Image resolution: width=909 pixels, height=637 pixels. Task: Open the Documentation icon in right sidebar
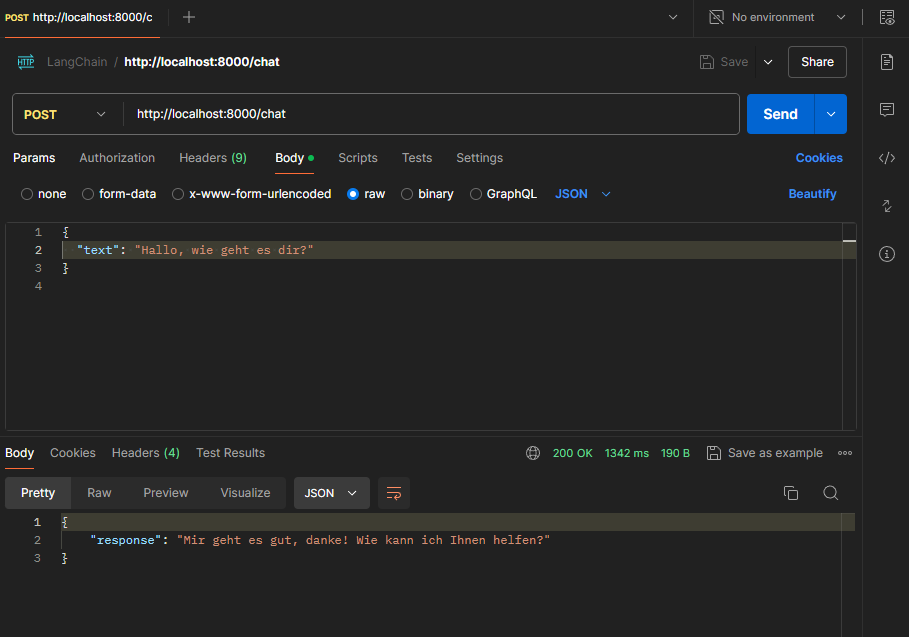pyautogui.click(x=886, y=62)
